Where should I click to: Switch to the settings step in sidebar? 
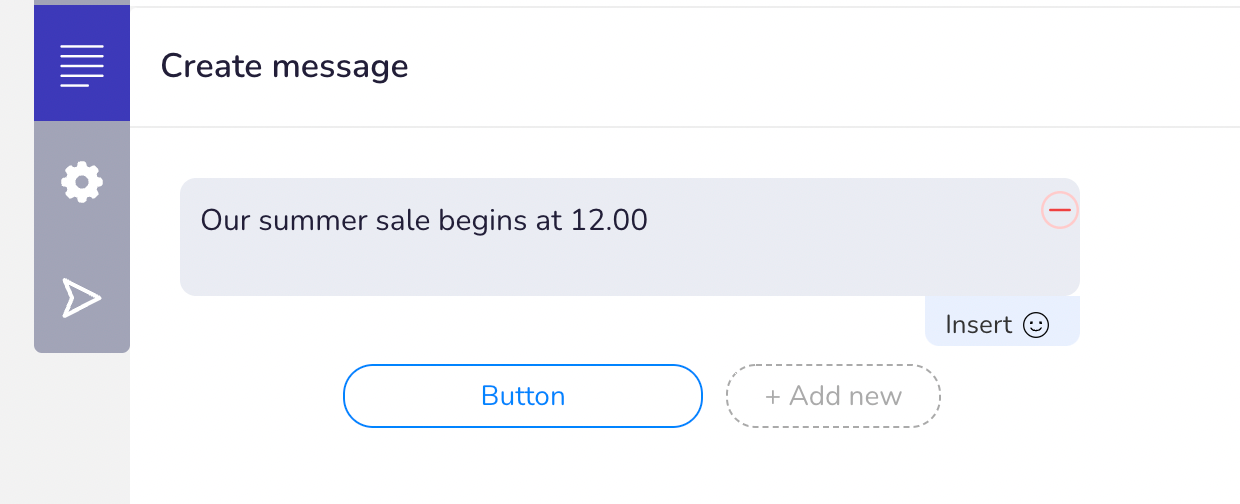click(82, 182)
